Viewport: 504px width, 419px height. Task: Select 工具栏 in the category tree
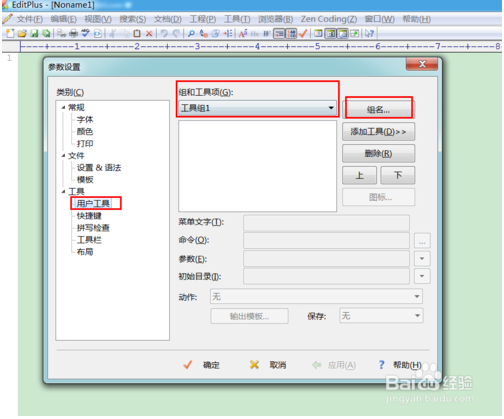coord(89,240)
